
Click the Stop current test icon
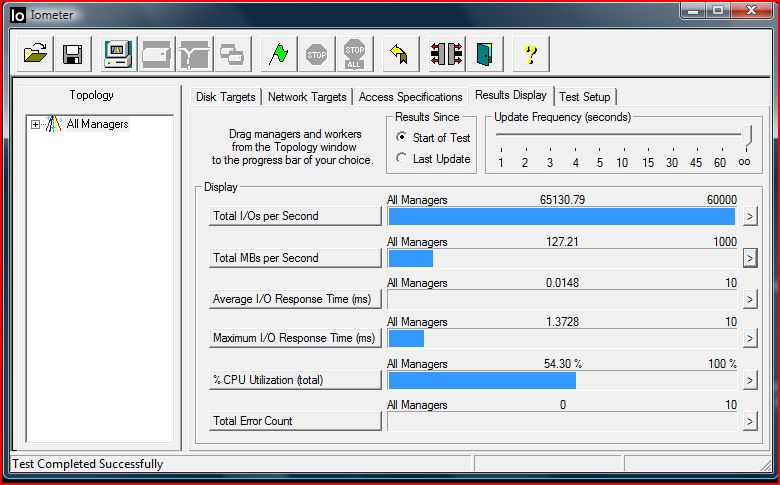tap(317, 54)
